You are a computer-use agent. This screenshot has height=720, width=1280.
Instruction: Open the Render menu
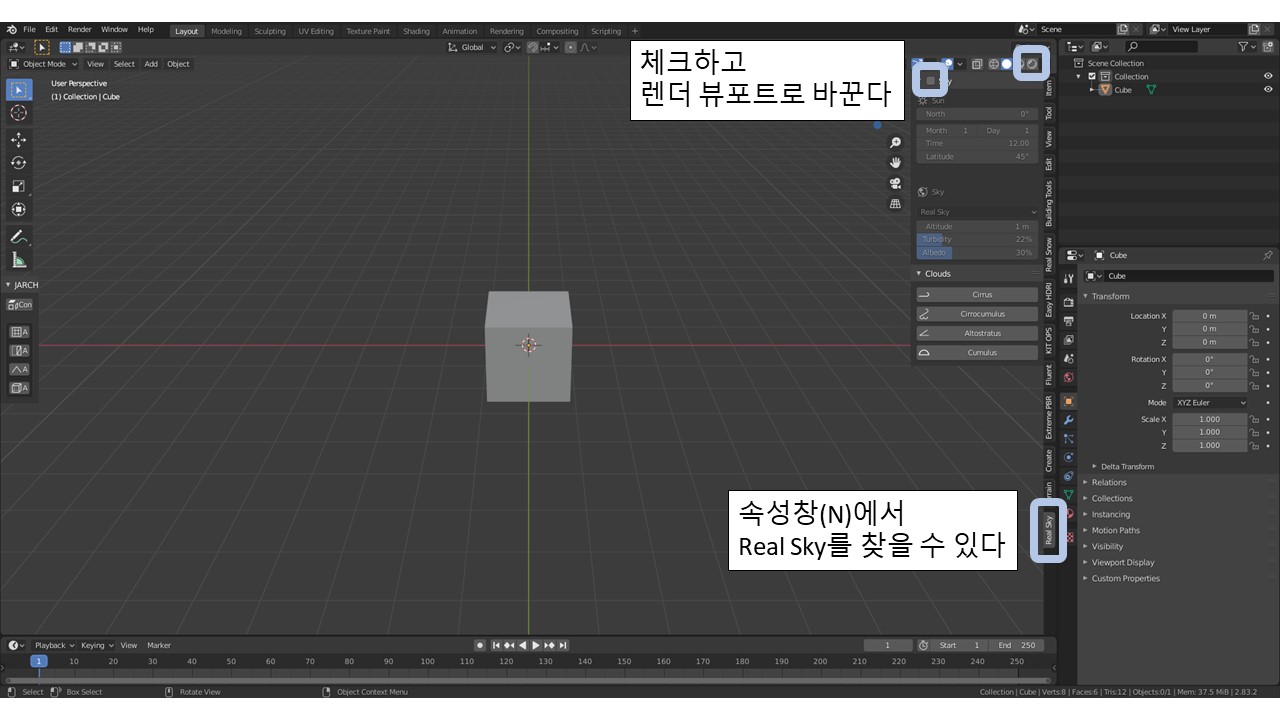tap(79, 30)
